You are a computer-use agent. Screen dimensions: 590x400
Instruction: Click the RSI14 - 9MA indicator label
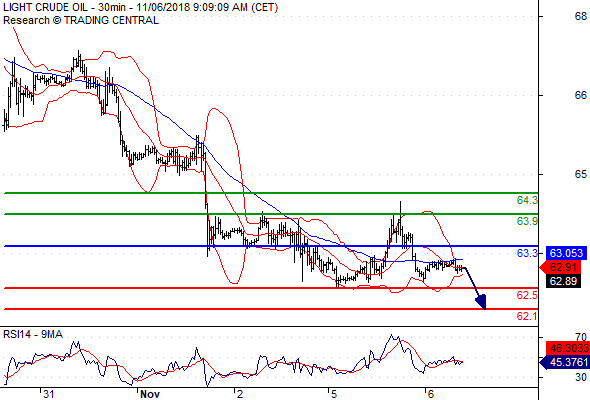point(33,334)
